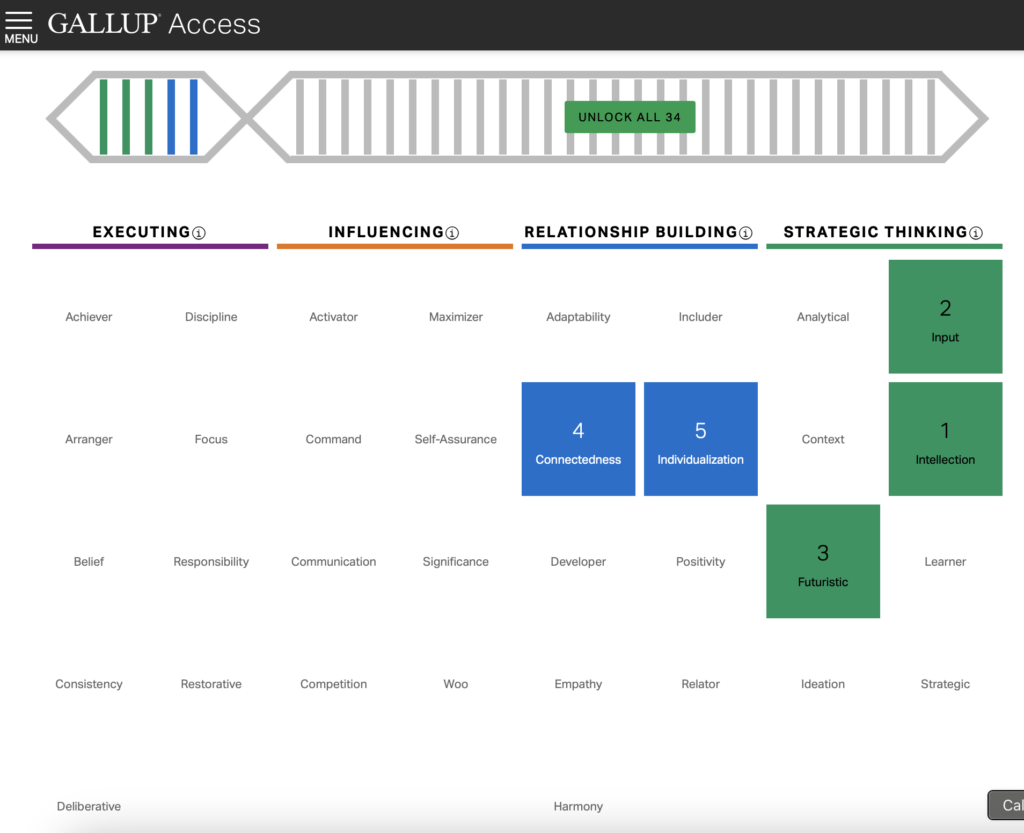Click the Executing info icon
This screenshot has width=1024, height=833.
pyautogui.click(x=198, y=233)
